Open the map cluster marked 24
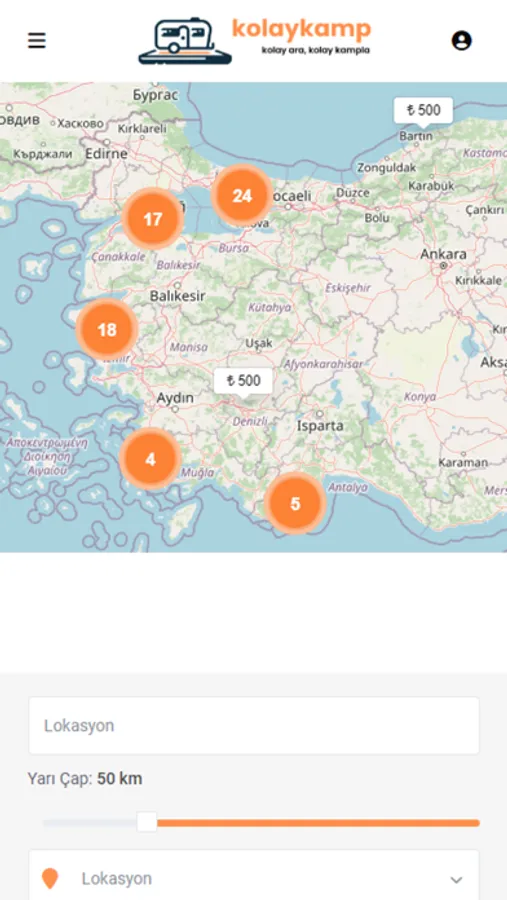The height and width of the screenshot is (900, 507). 242,196
